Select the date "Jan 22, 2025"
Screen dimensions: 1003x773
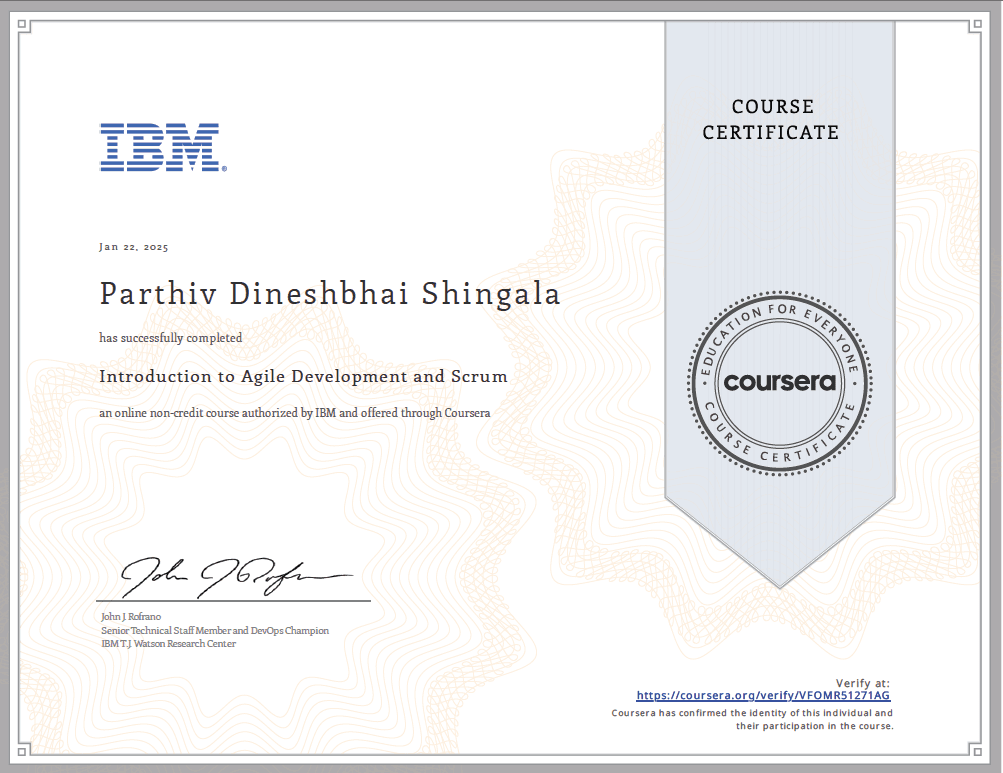(x=134, y=247)
